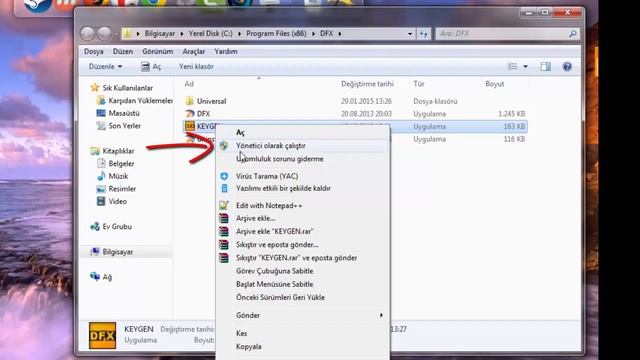The image size is (640, 360).
Task: Expand the arrow after DFX in breadcrumb
Action: (340, 33)
